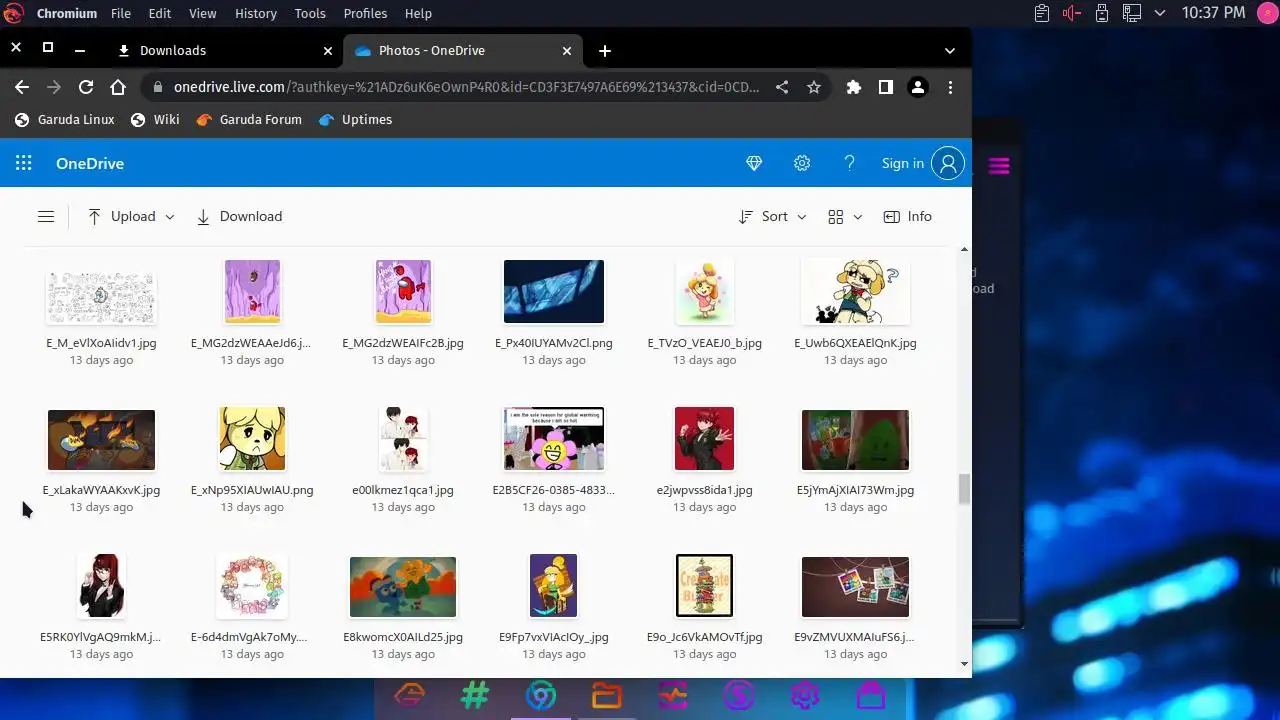Select file name E_TVzO_VEAEJ0_b.jpg

pyautogui.click(x=704, y=342)
